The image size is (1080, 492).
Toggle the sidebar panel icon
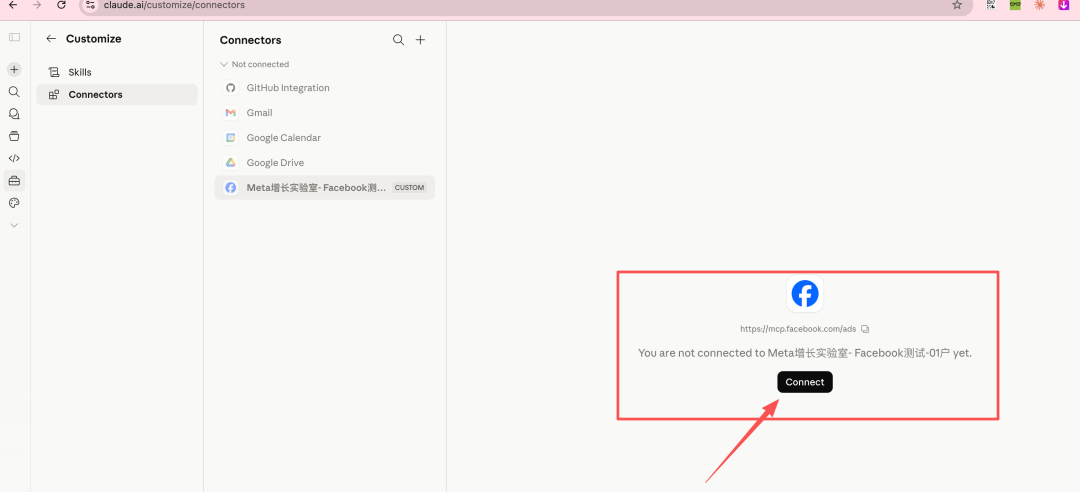[14, 37]
